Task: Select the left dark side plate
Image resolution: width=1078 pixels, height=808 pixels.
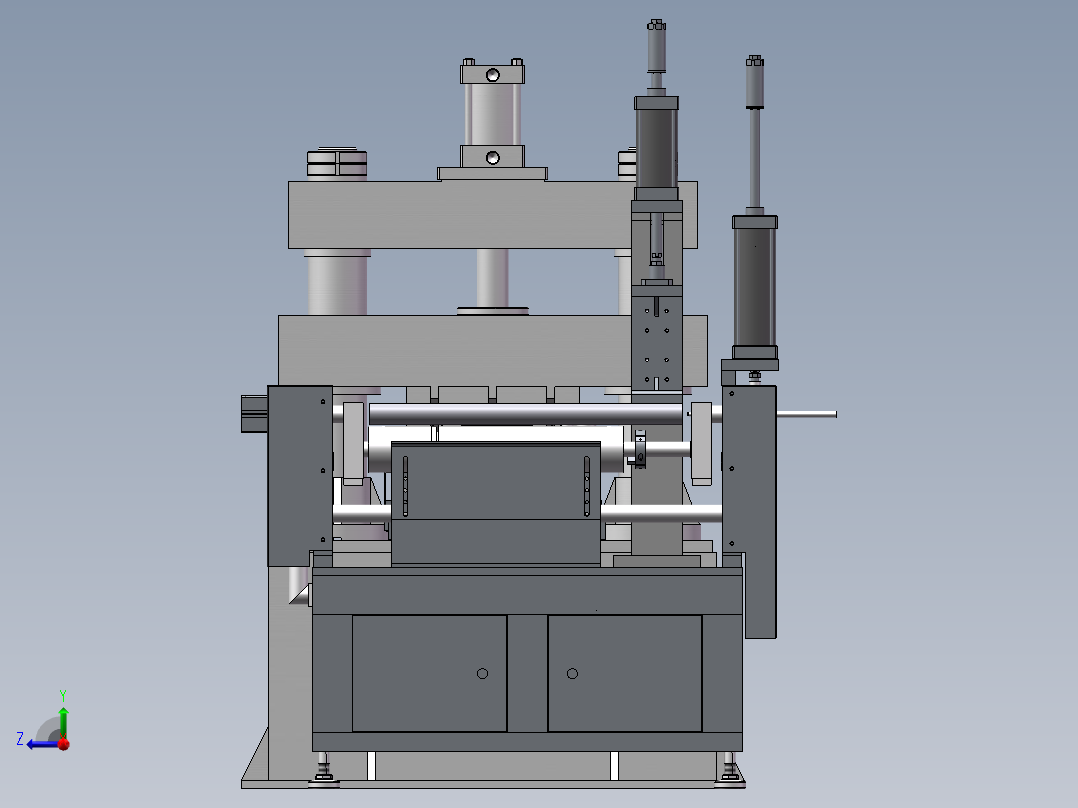Action: click(300, 476)
